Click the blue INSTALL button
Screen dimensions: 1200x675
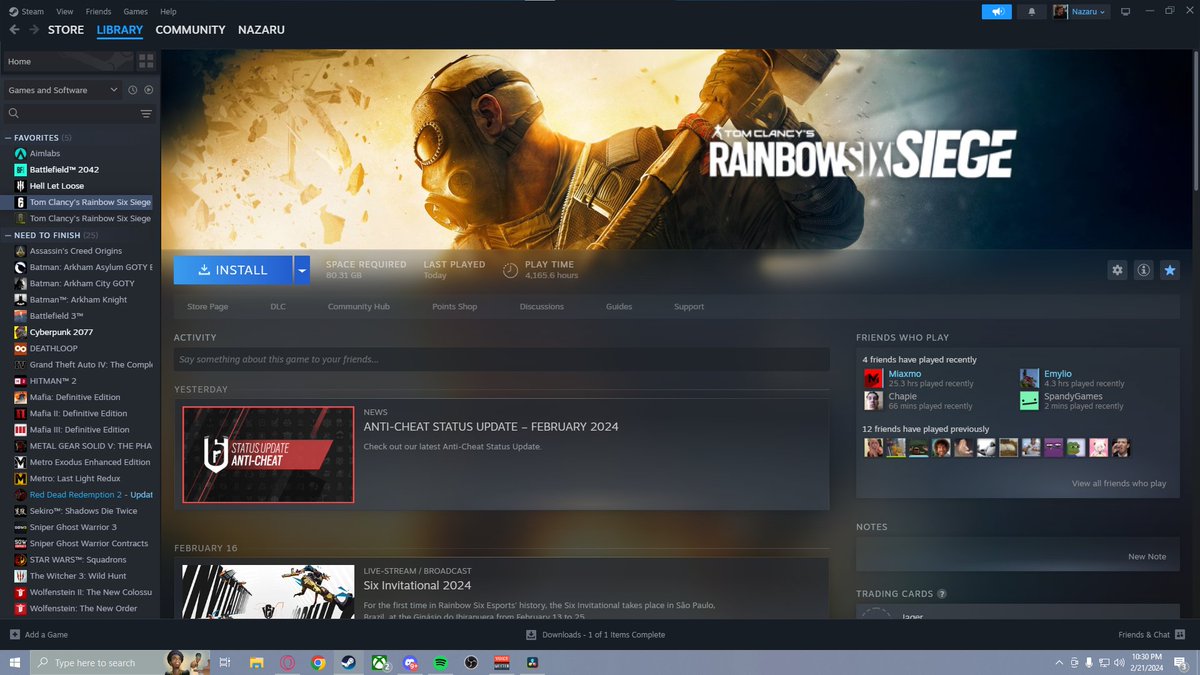click(233, 270)
